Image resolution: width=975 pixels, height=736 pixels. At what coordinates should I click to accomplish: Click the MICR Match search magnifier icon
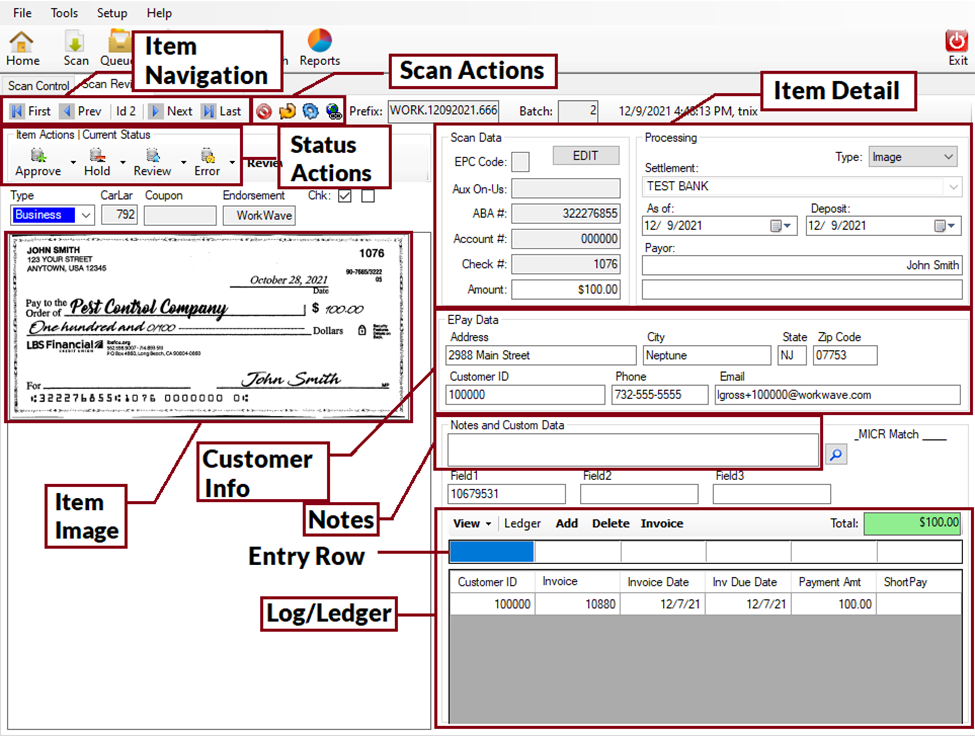[x=836, y=454]
